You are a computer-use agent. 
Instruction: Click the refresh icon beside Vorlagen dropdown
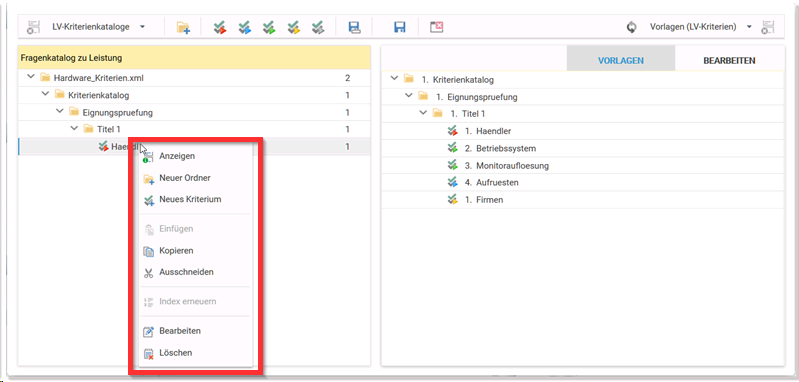631,28
